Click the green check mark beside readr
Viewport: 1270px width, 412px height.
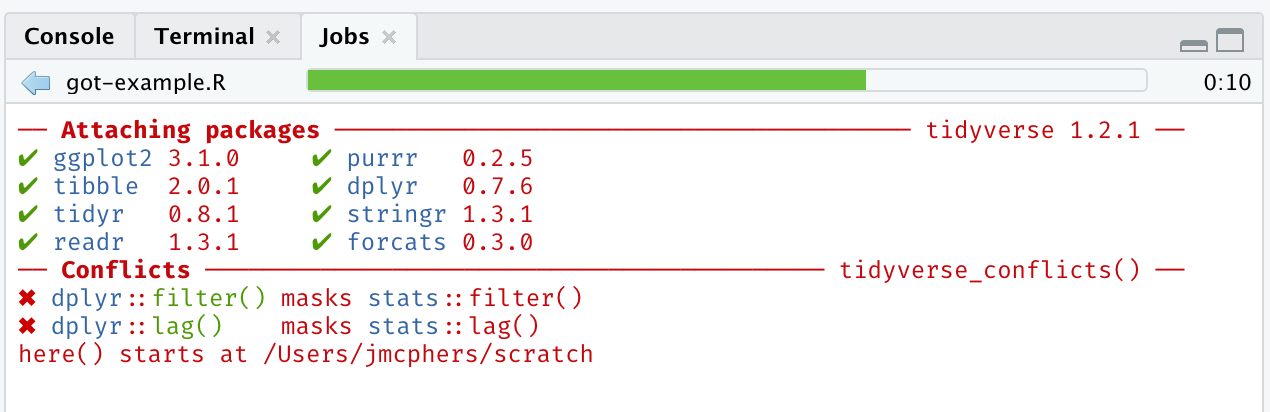(28, 242)
